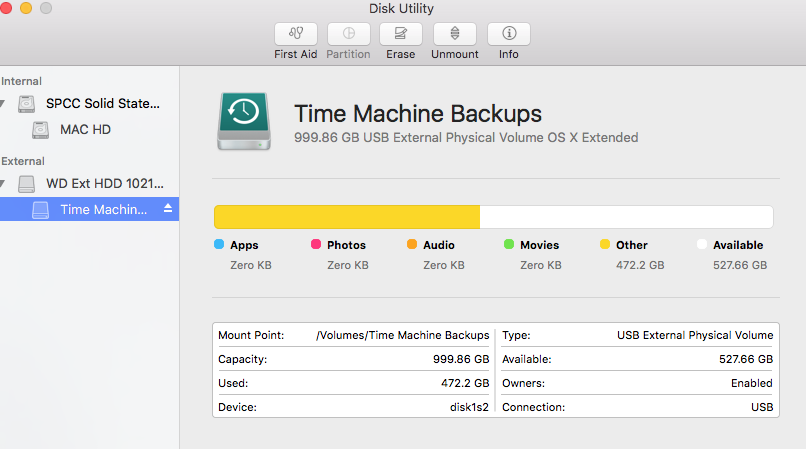Click the blue Apps legend color dot
The height and width of the screenshot is (449, 806).
click(219, 245)
